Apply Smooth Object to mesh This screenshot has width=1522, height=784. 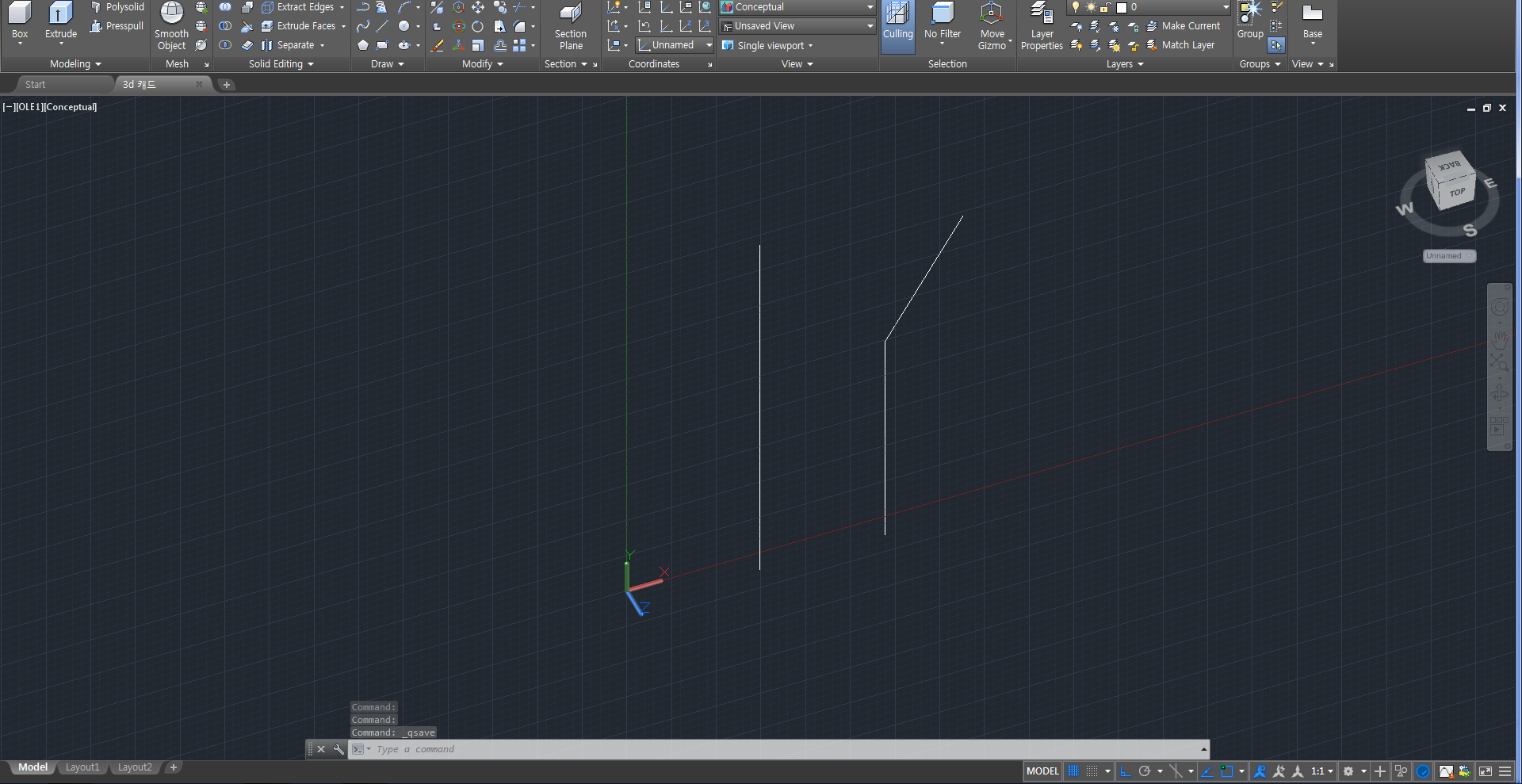point(171,27)
